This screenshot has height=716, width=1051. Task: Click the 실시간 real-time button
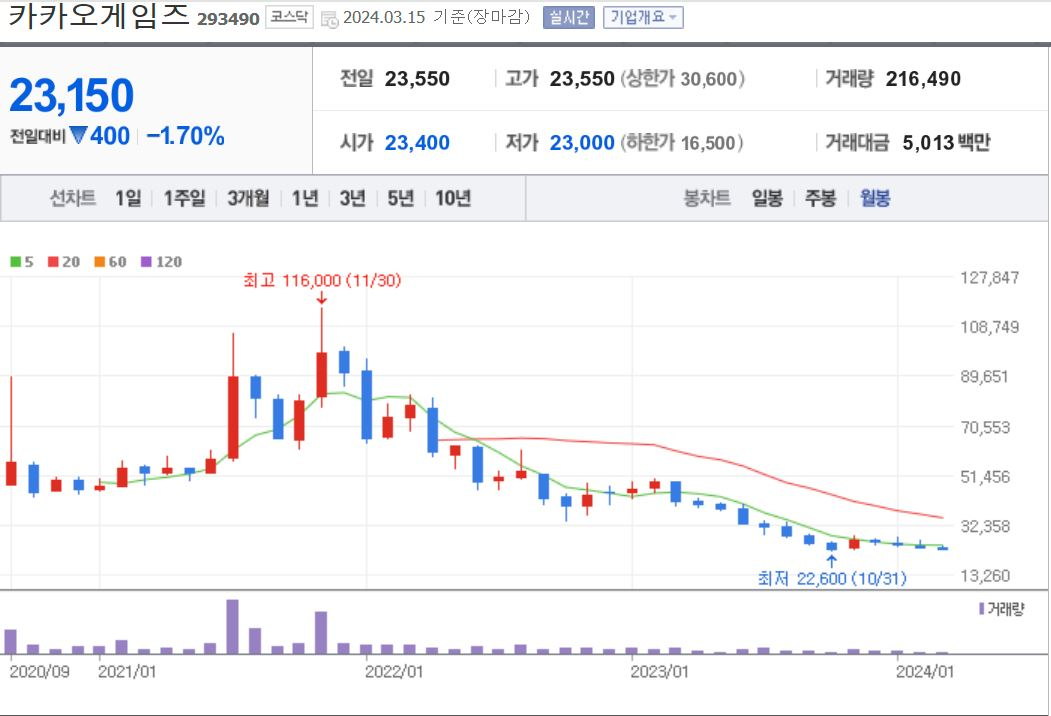[x=568, y=17]
